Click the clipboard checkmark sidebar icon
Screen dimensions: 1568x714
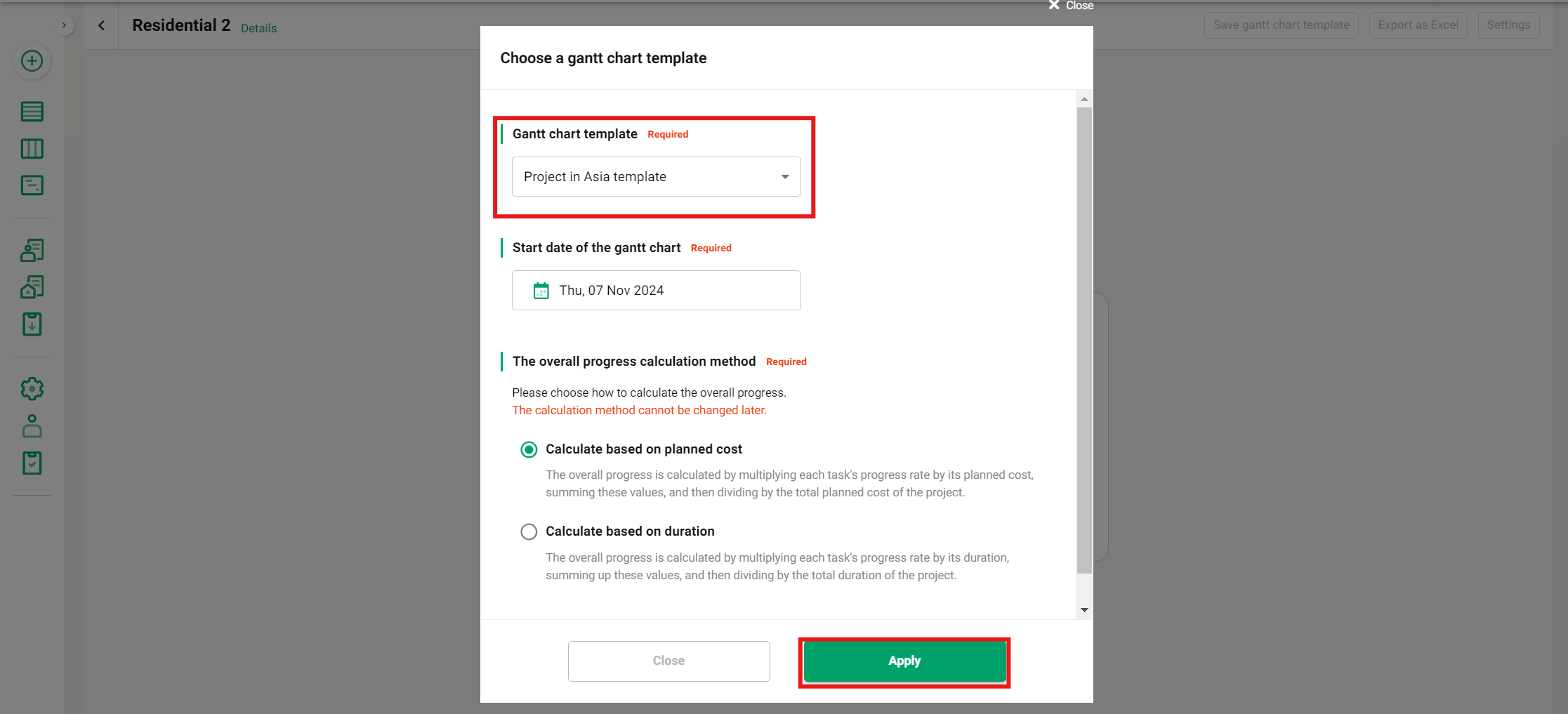coord(32,463)
